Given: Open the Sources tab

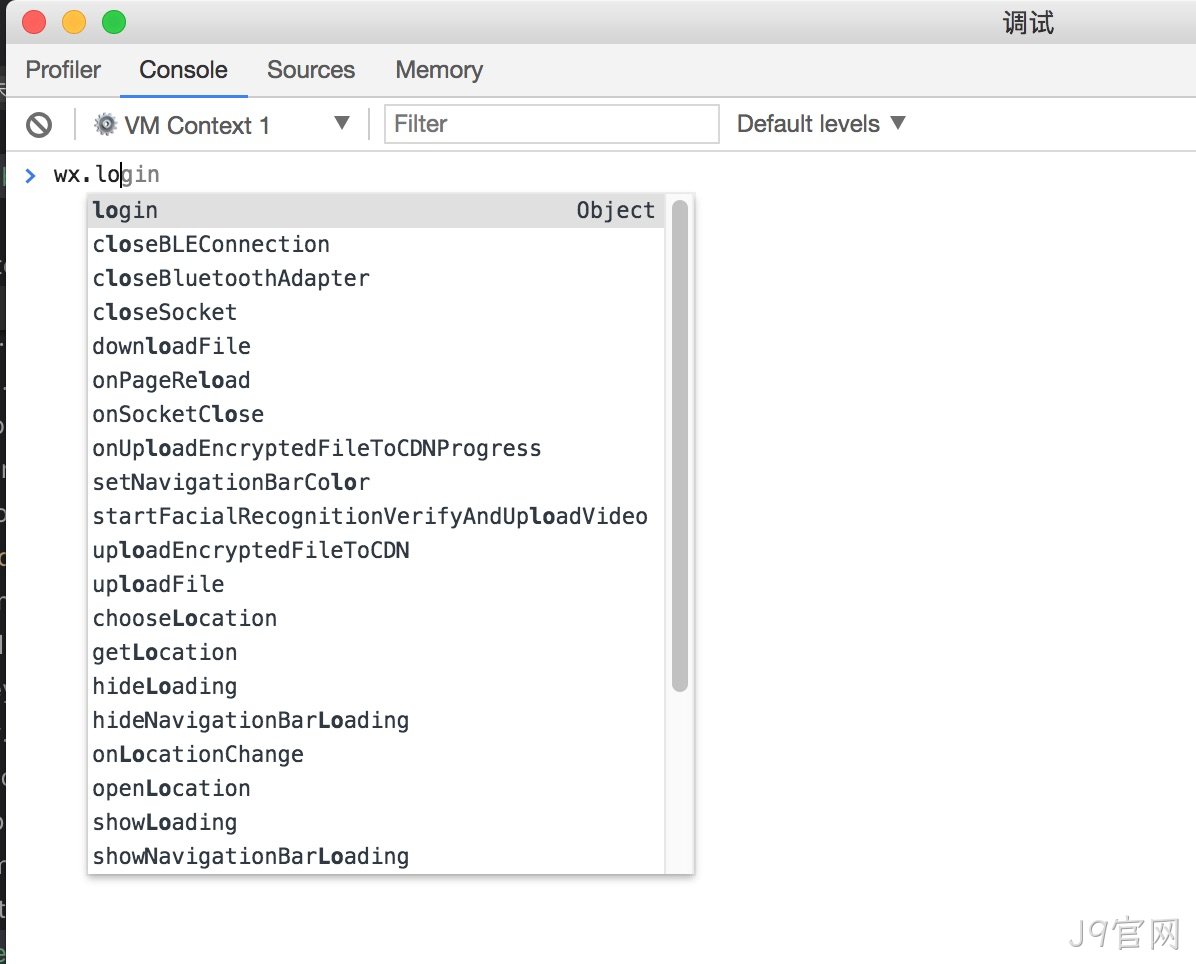Looking at the screenshot, I should point(310,69).
